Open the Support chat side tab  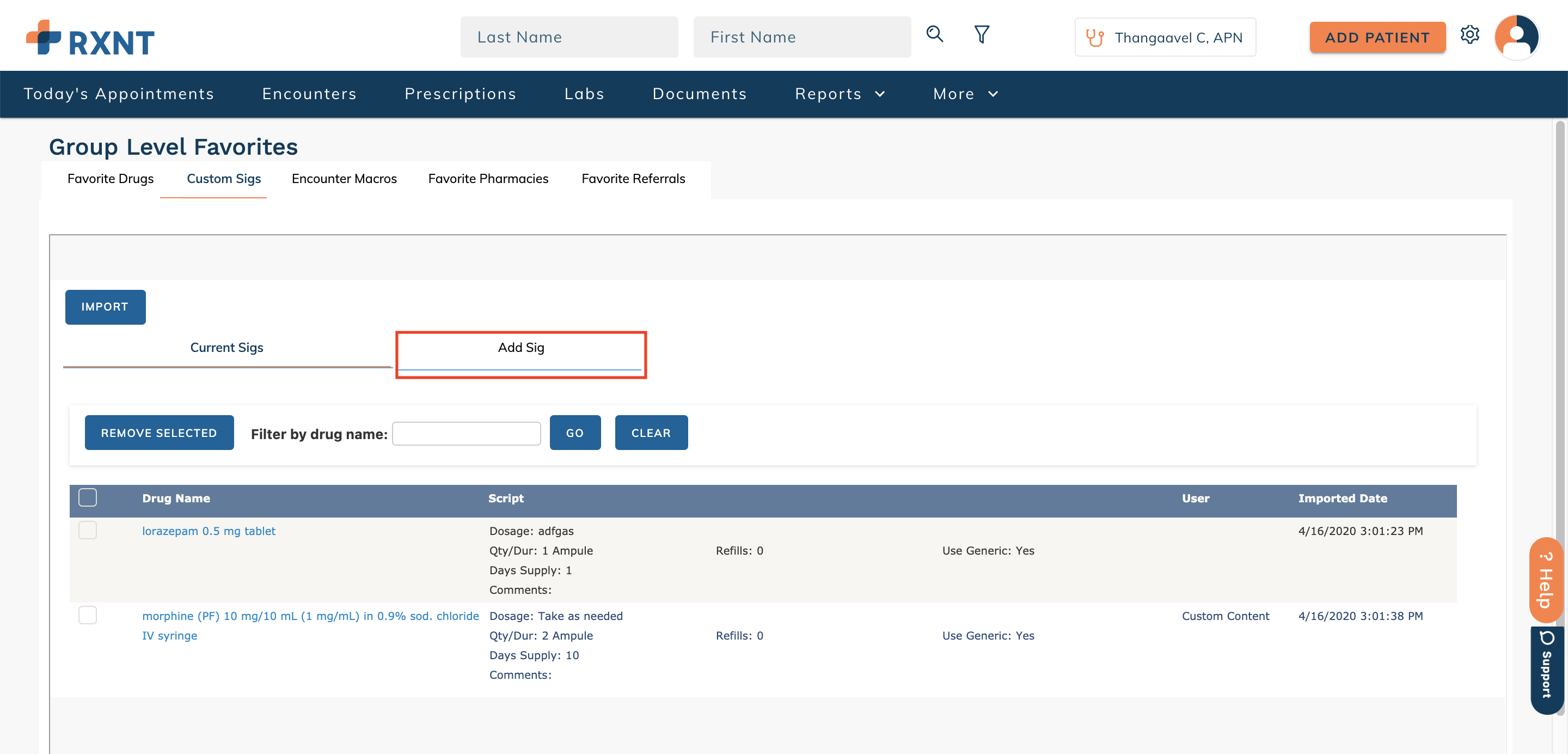(1546, 668)
